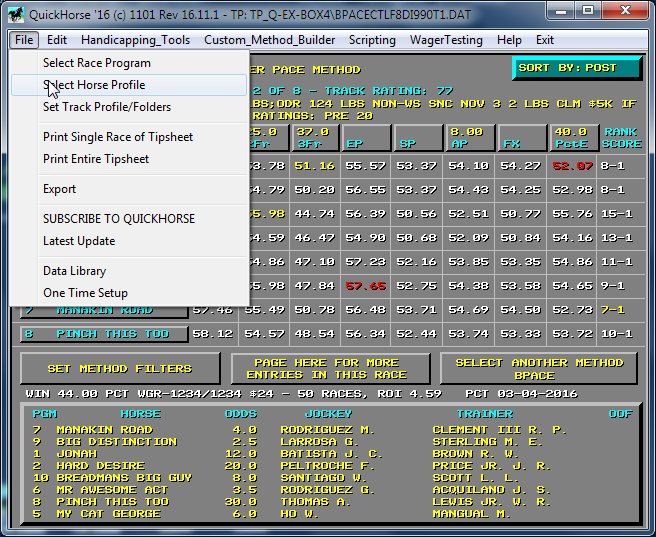Viewport: 656px width, 537px height.
Task: Select the PINCH THIS TOO horse button
Action: click(104, 333)
